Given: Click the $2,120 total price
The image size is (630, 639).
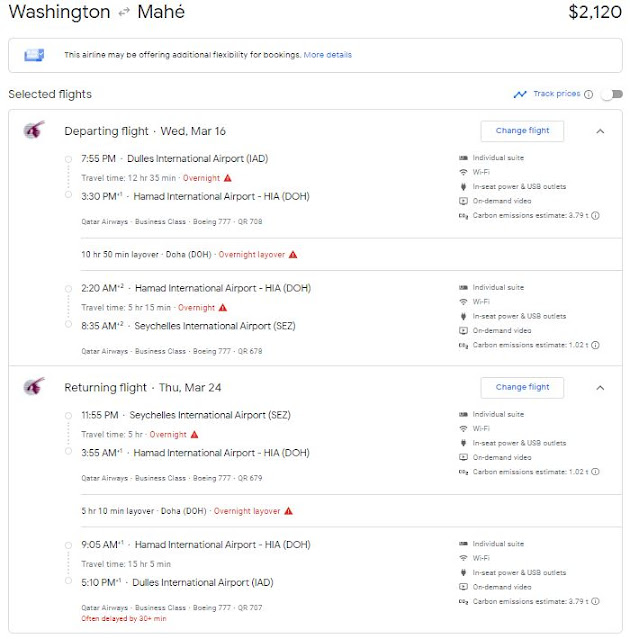Looking at the screenshot, I should [594, 13].
